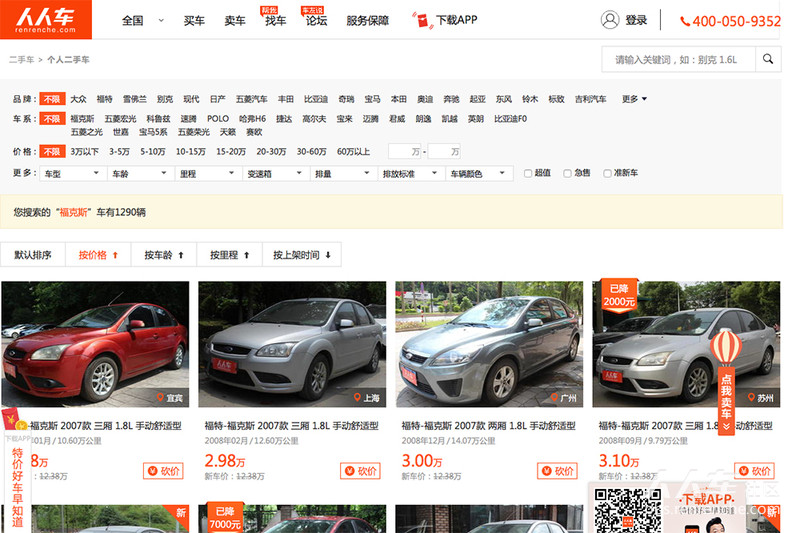
Task: Click the minimum price input box
Action: point(405,151)
